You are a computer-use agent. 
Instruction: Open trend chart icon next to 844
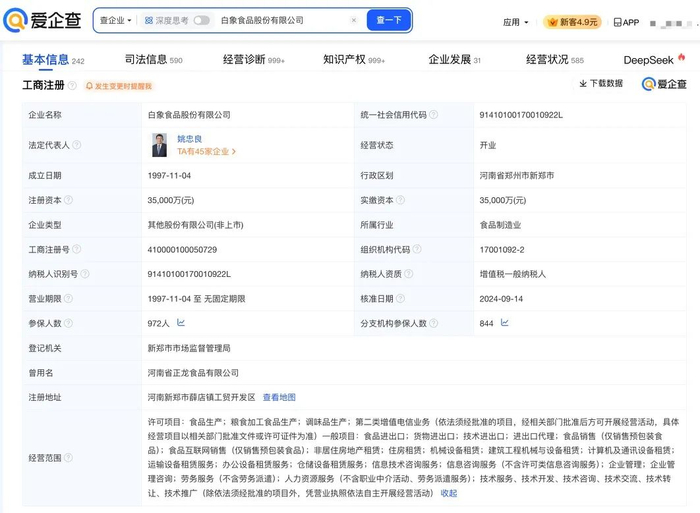pyautogui.click(x=504, y=322)
